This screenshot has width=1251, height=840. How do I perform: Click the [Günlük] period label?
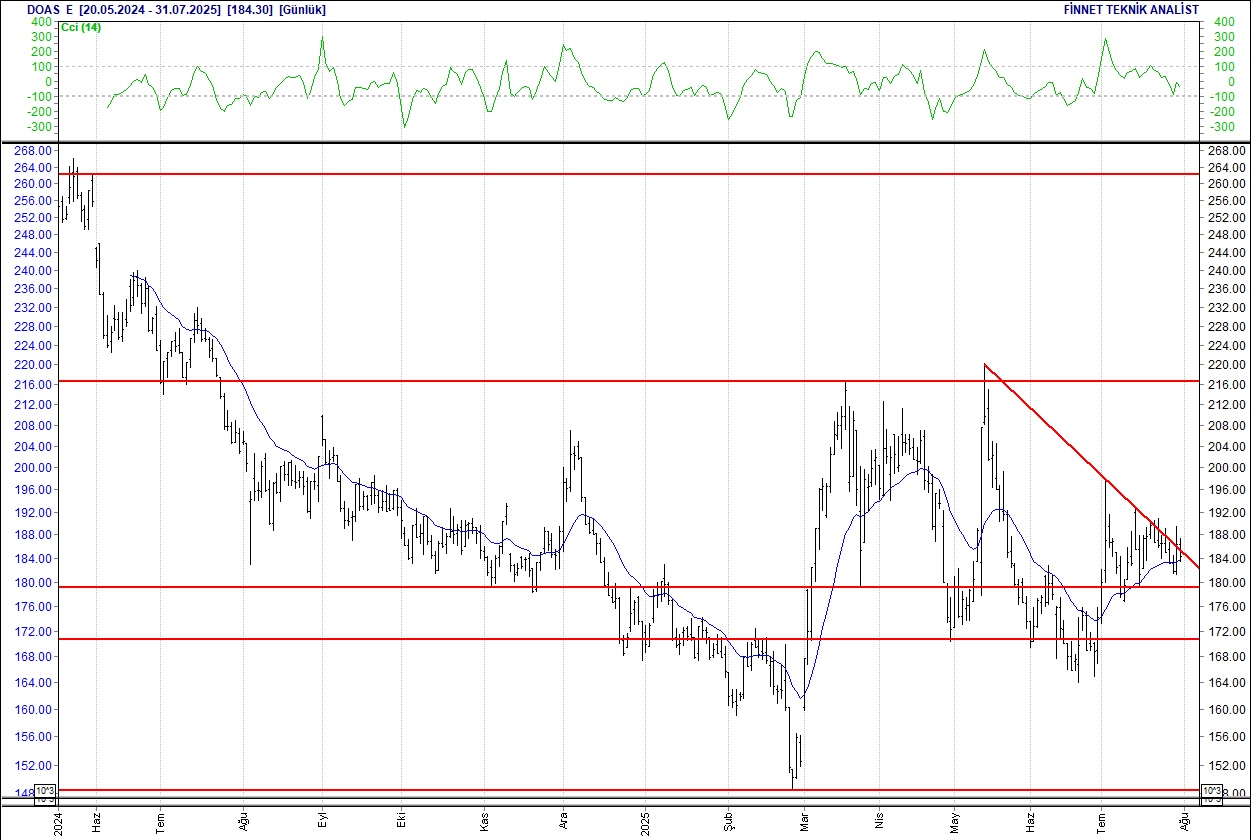click(x=303, y=10)
